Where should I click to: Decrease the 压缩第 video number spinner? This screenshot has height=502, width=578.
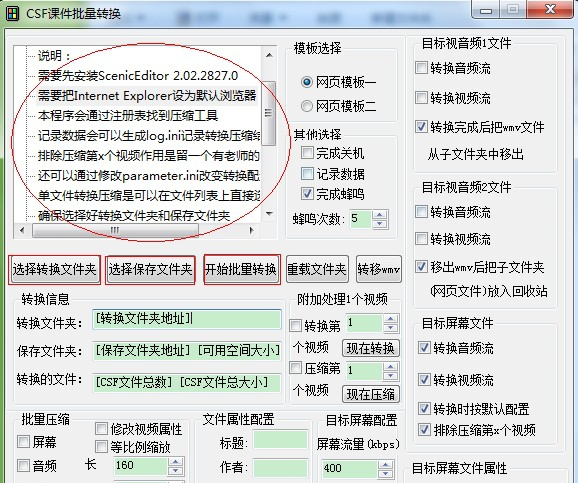point(390,376)
